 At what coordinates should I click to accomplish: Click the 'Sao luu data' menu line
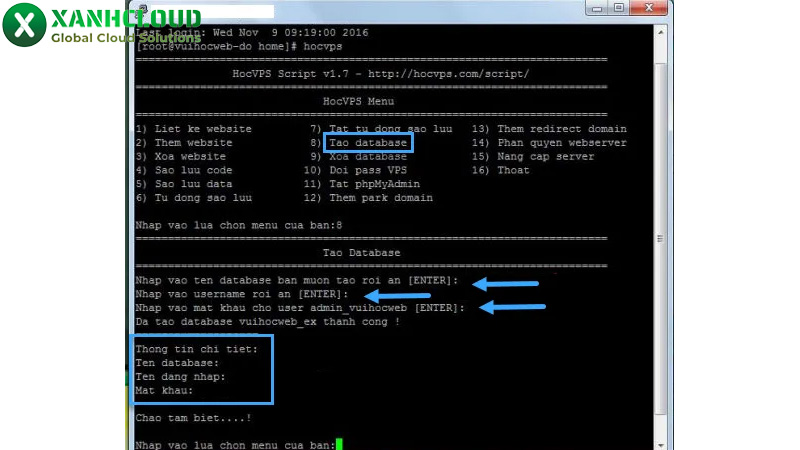click(x=184, y=184)
